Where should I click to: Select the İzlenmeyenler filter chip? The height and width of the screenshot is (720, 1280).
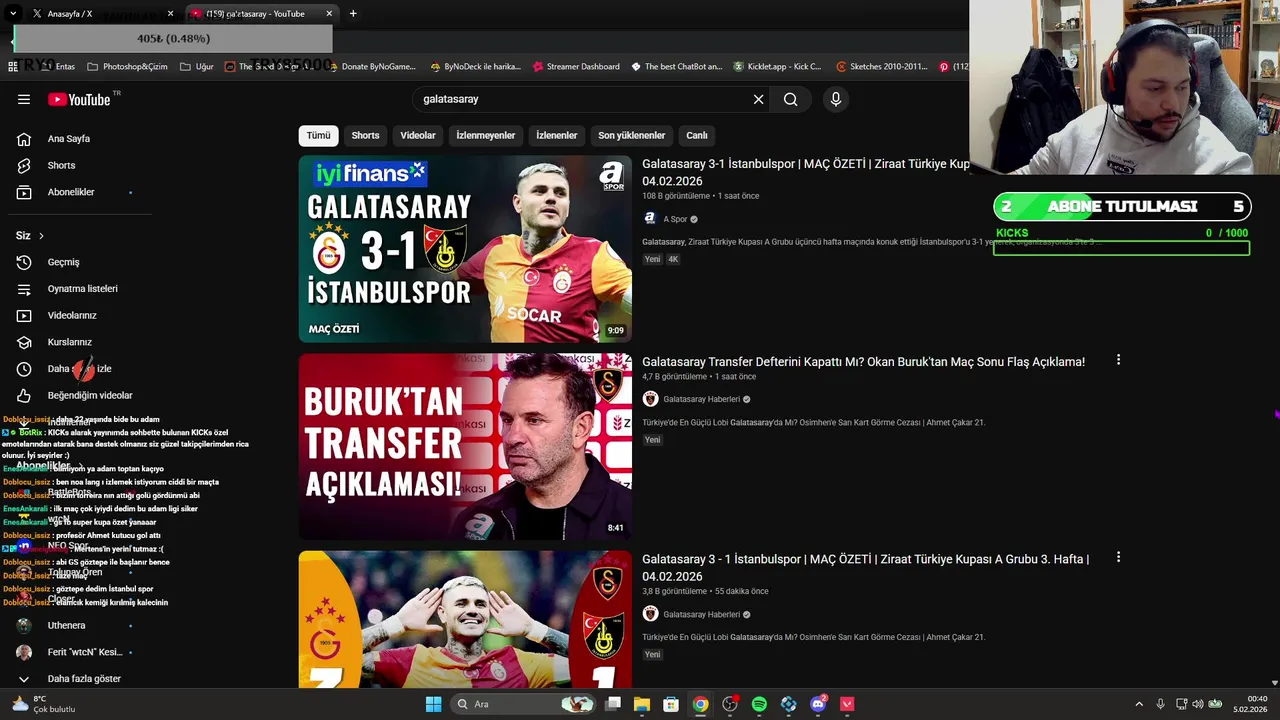coord(485,135)
